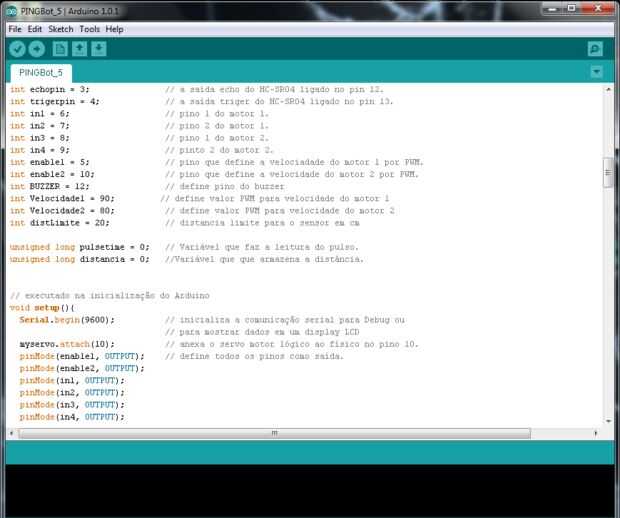This screenshot has height=518, width=620.
Task: Click 'pinMode(enable2, OUTPUT);' line
Action: (x=82, y=369)
